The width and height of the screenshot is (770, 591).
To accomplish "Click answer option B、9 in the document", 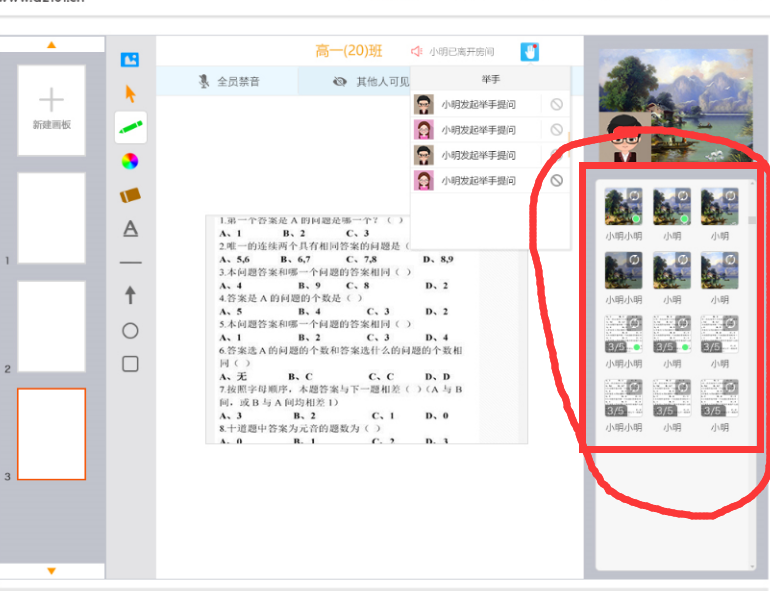I will coord(309,285).
